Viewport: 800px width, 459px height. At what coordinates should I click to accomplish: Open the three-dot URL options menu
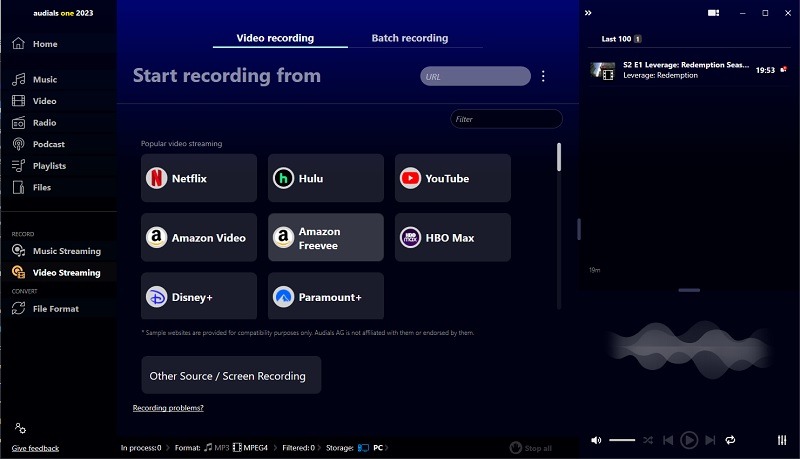click(x=543, y=76)
